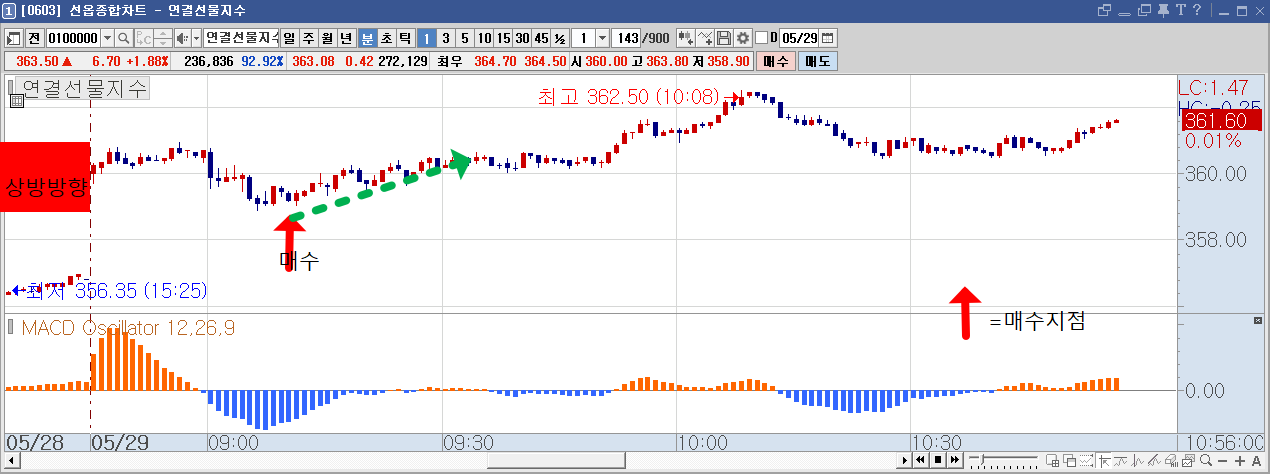Image resolution: width=1270 pixels, height=474 pixels.
Task: Open the calendar picker next to 05/29
Action: (x=827, y=38)
